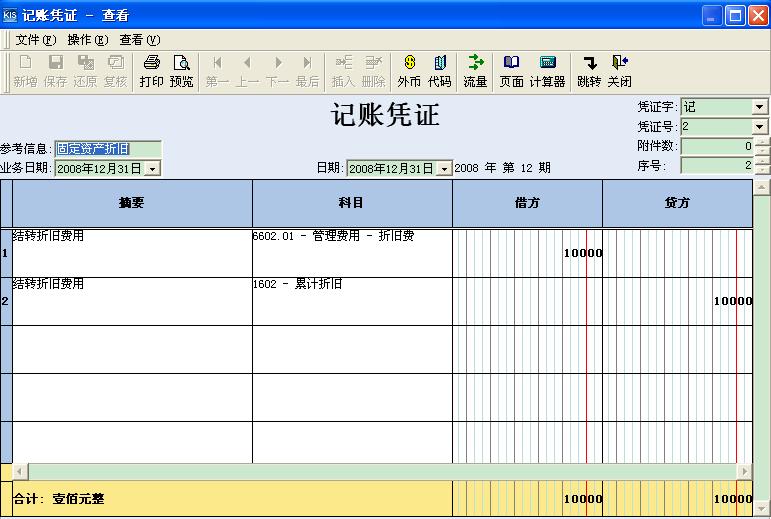Open the 查看(V) menu
771x519 pixels.
click(140, 40)
